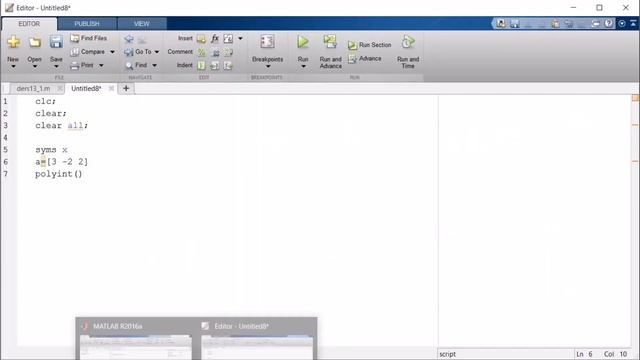
Task: Click the 'clc;' code line
Action: click(x=45, y=101)
